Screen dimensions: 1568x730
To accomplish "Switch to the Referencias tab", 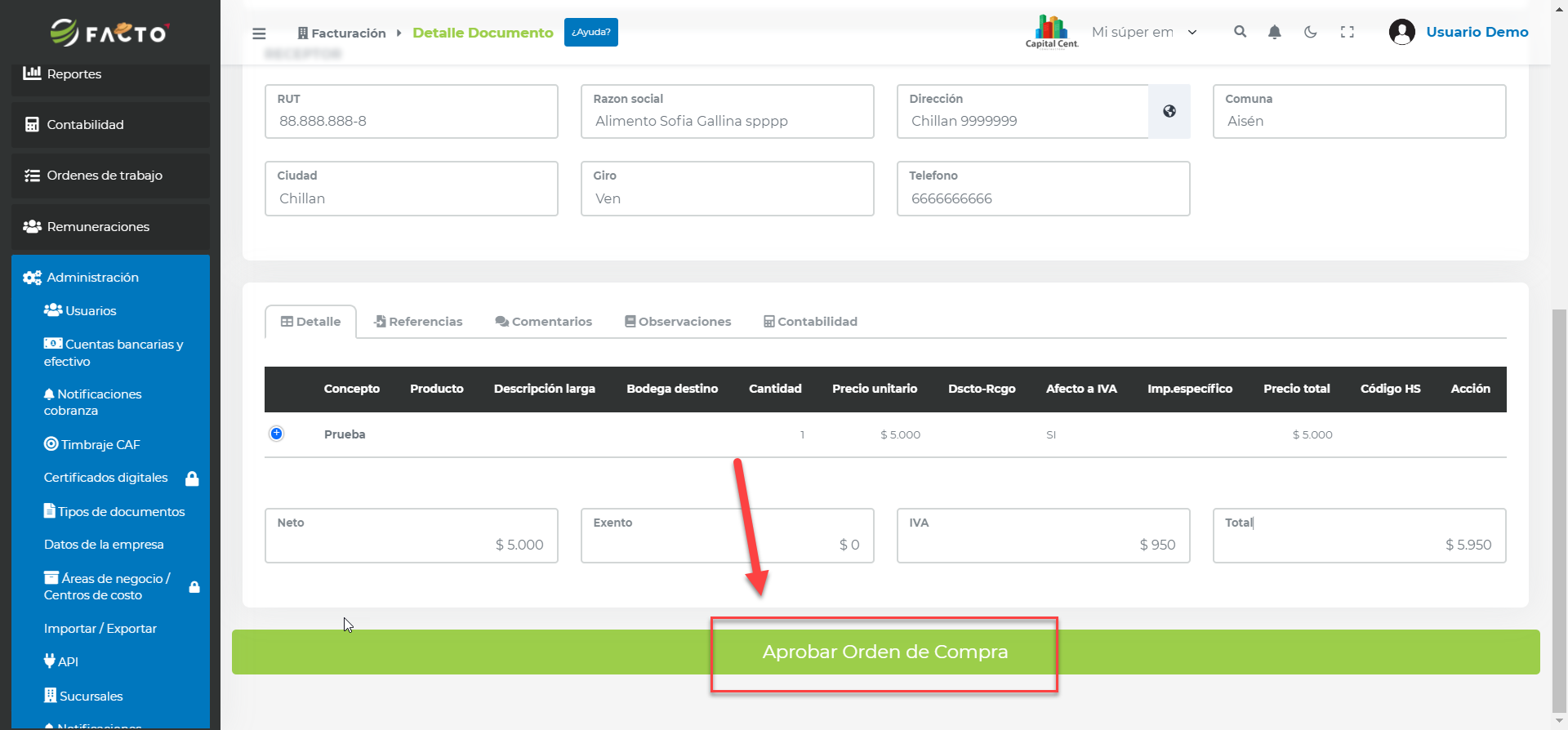I will 418,322.
